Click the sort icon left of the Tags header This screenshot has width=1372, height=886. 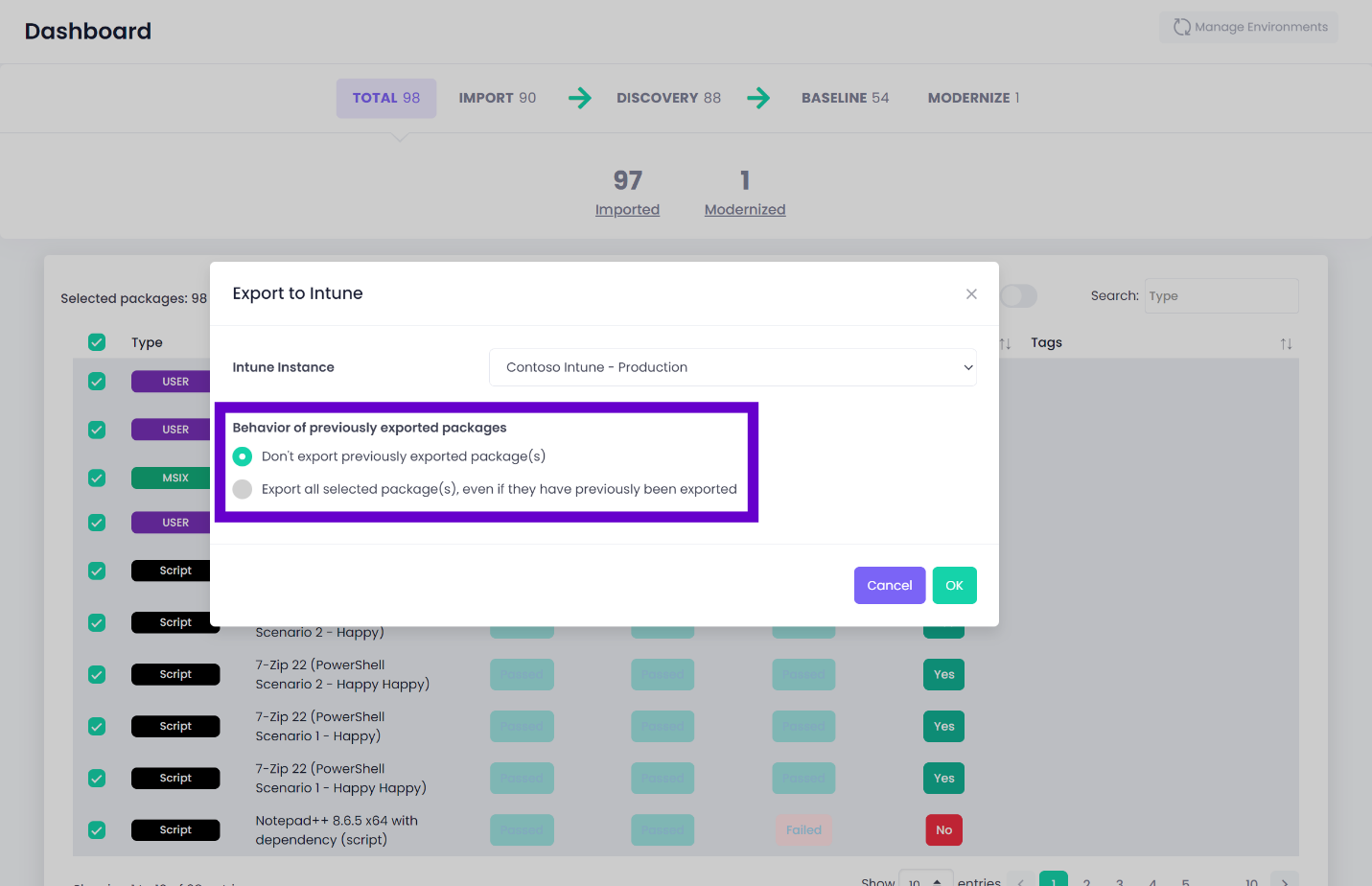(1005, 343)
